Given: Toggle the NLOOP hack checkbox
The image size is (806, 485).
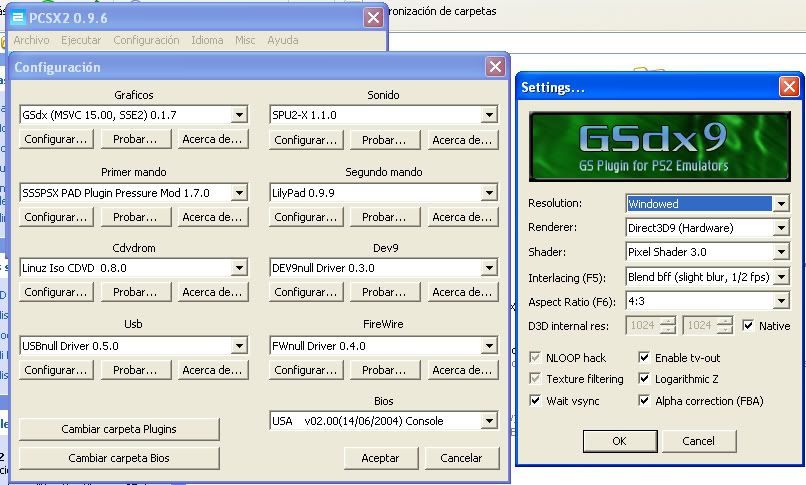Looking at the screenshot, I should pos(535,357).
